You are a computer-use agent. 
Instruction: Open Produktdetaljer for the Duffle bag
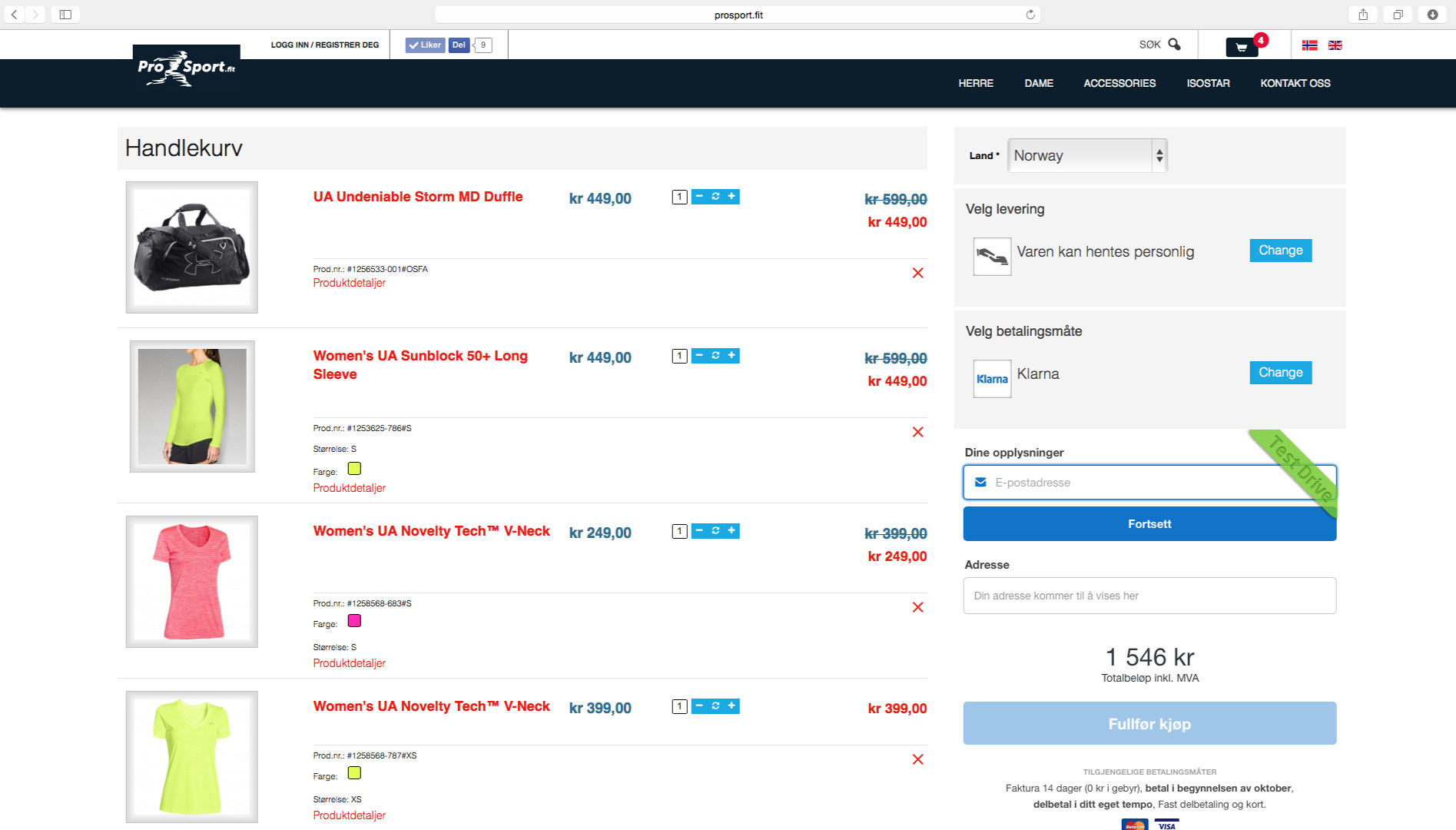point(349,283)
